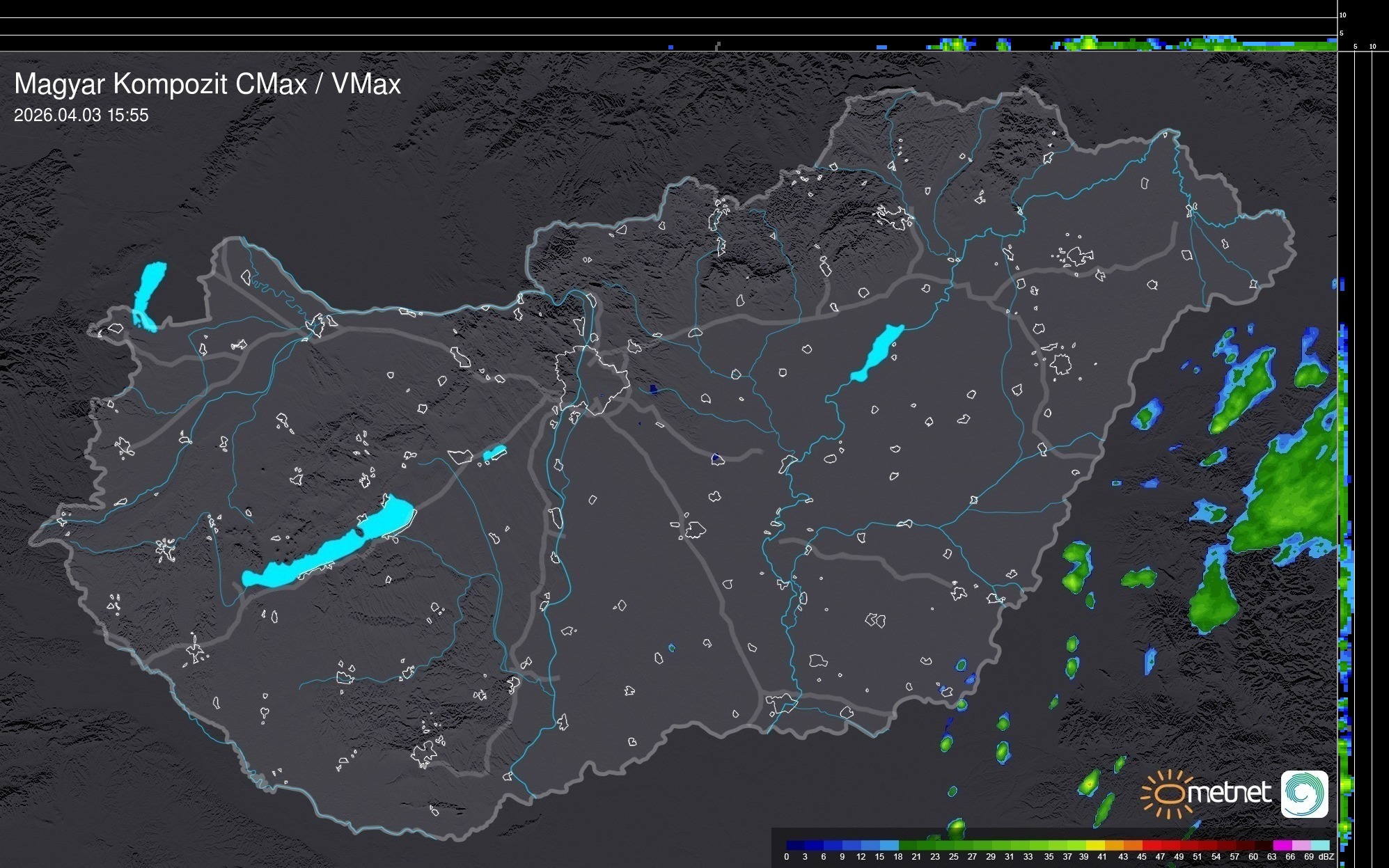Image resolution: width=1389 pixels, height=868 pixels.
Task: Click the light cyan 69 dBZ legend swatch
Action: coord(1320,845)
